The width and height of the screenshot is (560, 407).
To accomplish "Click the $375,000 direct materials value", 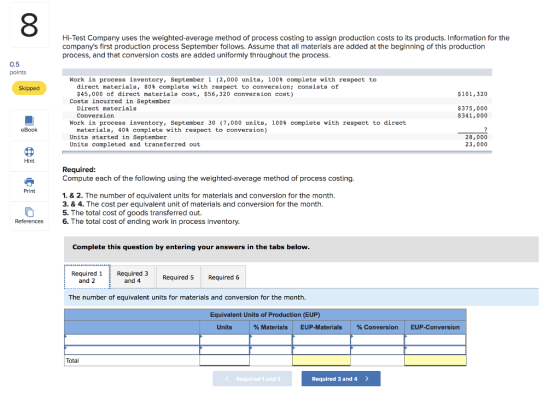I will tap(472, 108).
